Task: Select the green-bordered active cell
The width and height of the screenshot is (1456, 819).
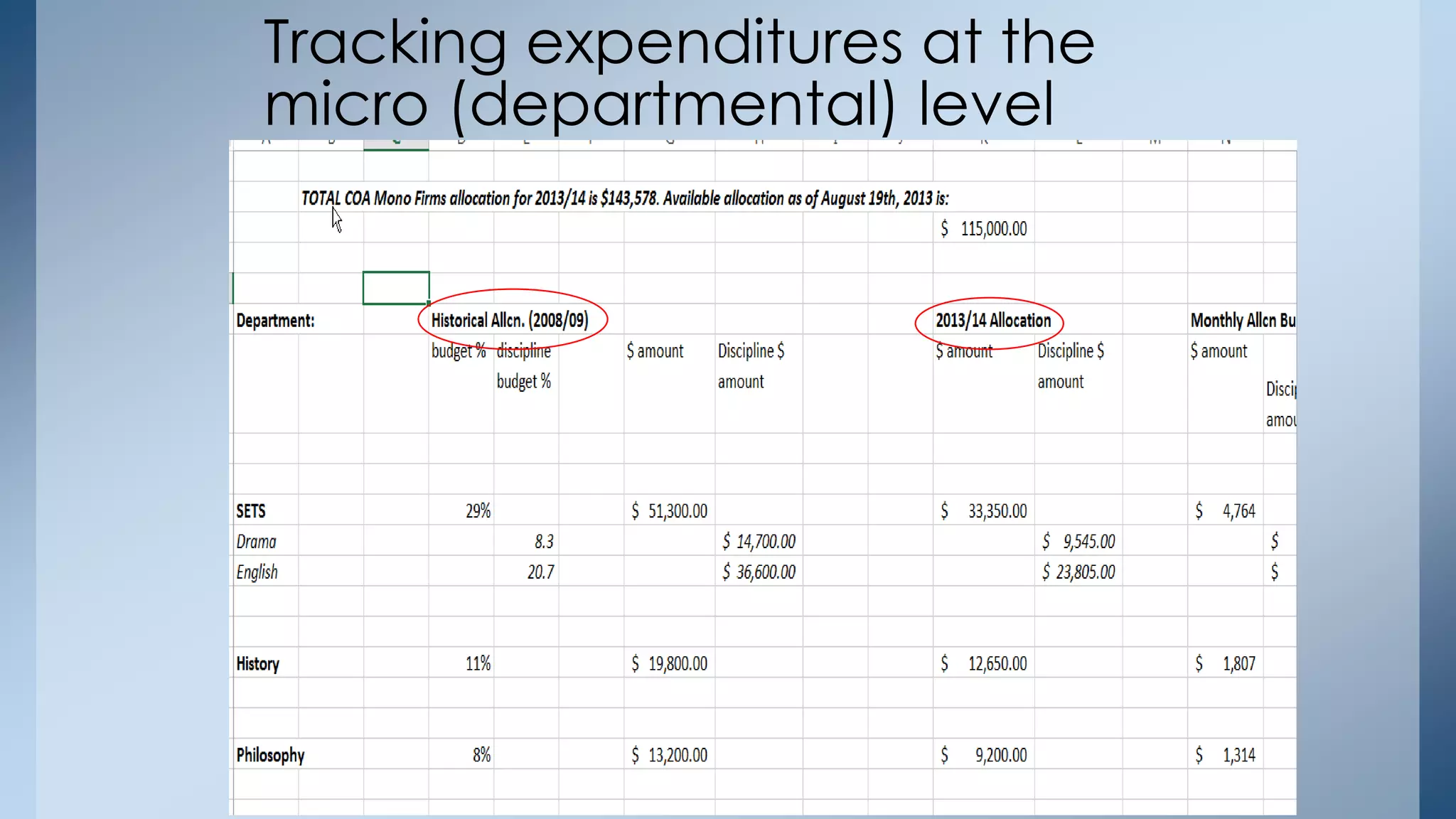Action: [396, 288]
